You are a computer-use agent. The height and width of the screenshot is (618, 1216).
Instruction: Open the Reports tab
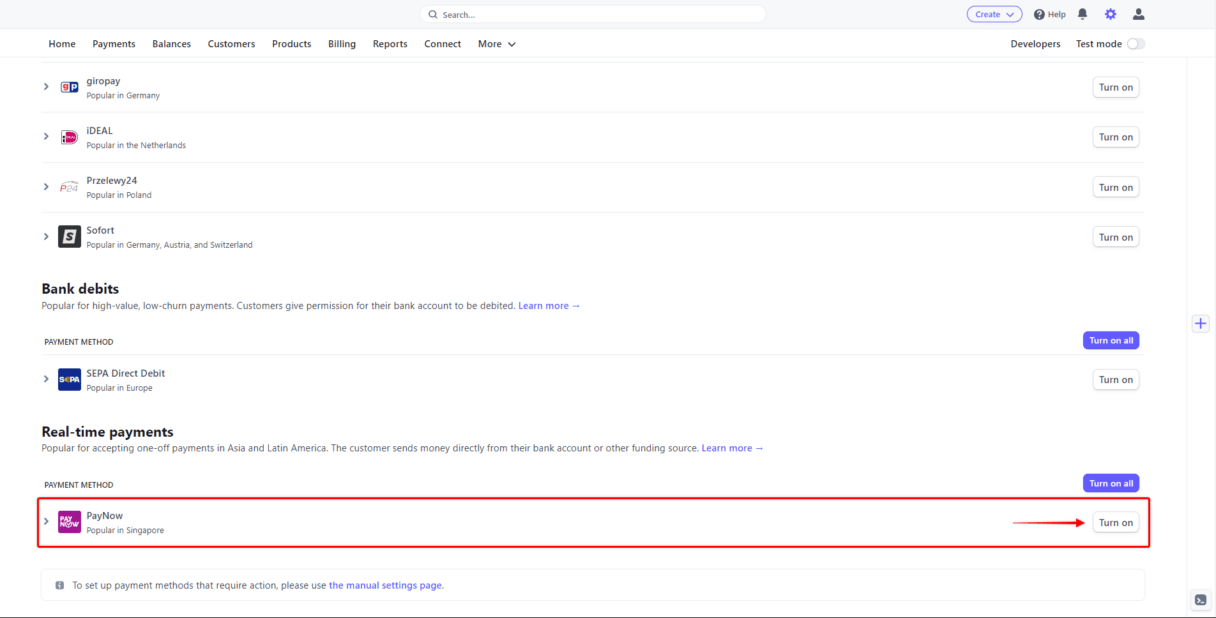[x=390, y=44]
